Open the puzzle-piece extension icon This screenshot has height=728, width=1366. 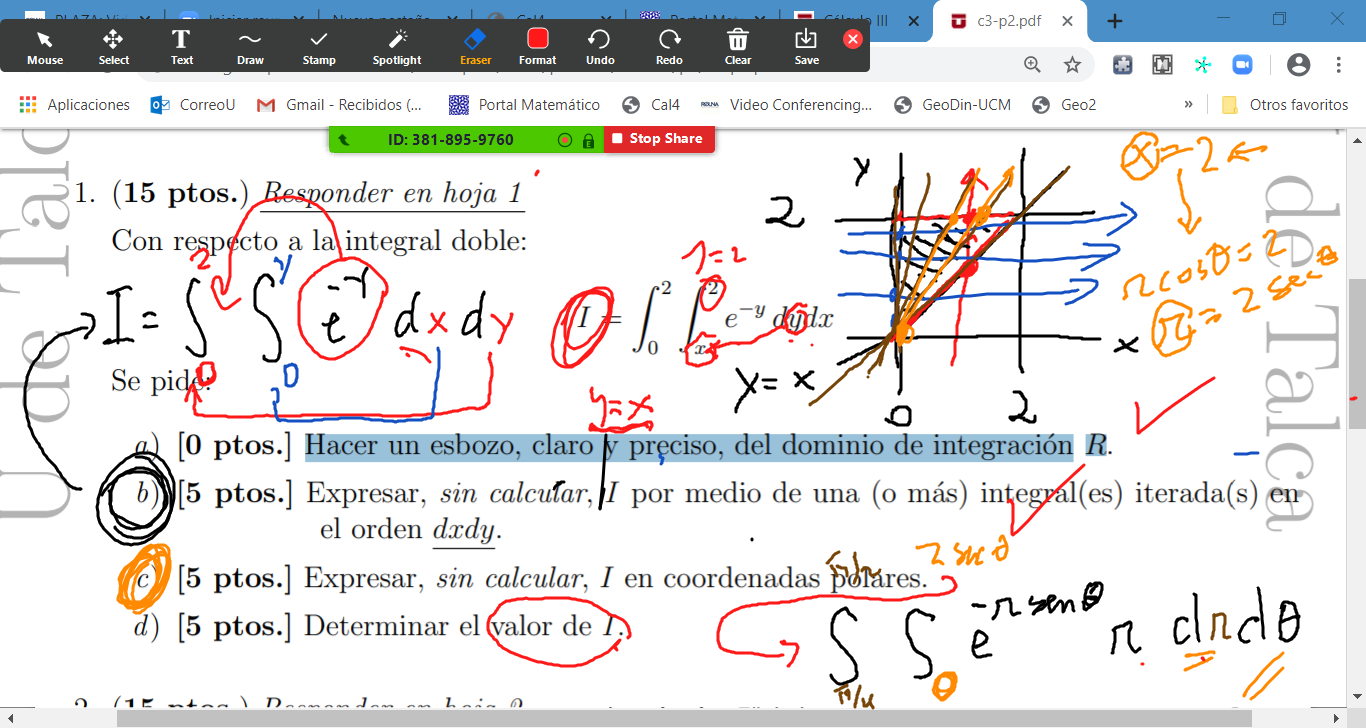pos(1123,65)
